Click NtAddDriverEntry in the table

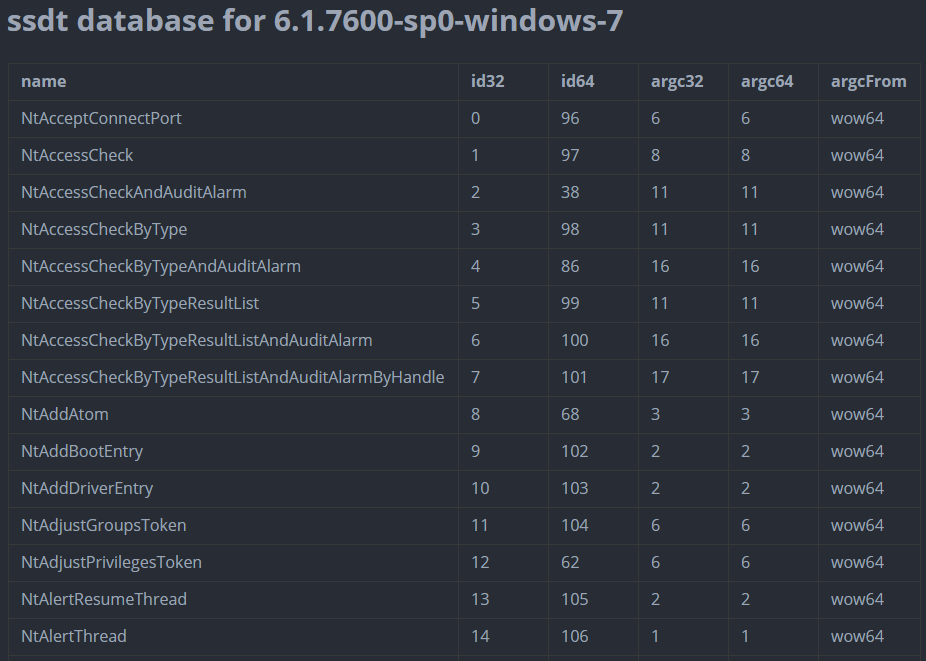[87, 489]
